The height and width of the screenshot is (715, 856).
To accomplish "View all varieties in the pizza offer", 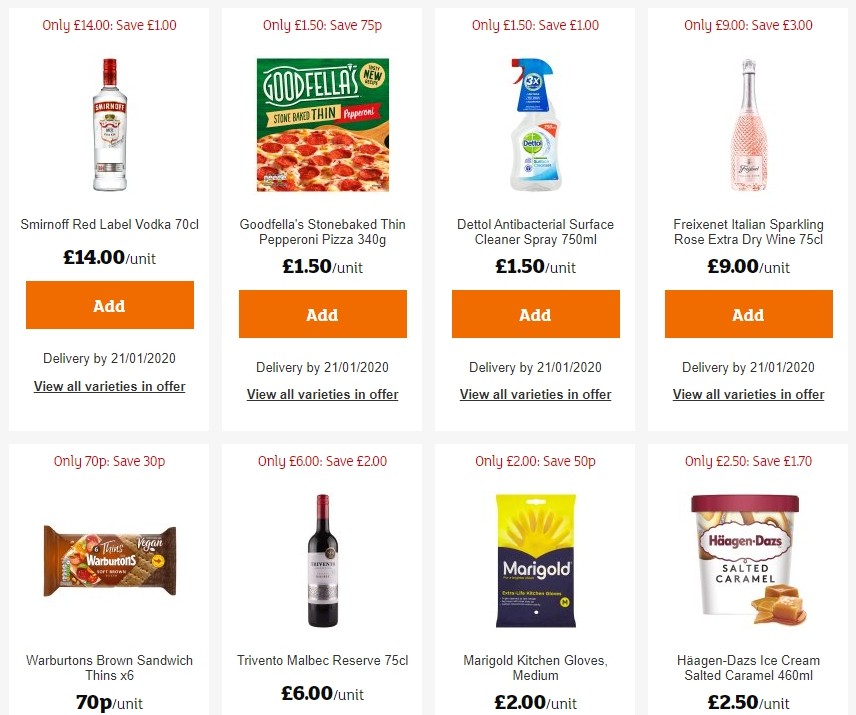I will (322, 394).
